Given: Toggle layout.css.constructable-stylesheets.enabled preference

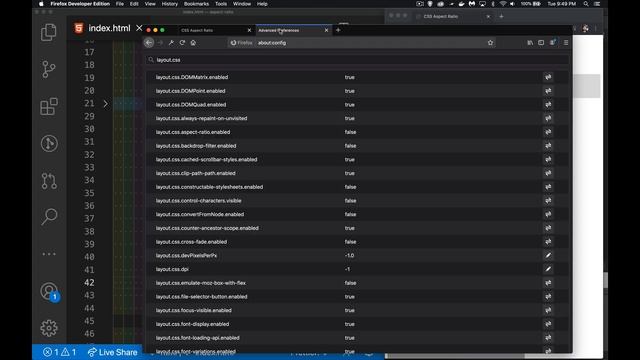Looking at the screenshot, I should pos(548,187).
